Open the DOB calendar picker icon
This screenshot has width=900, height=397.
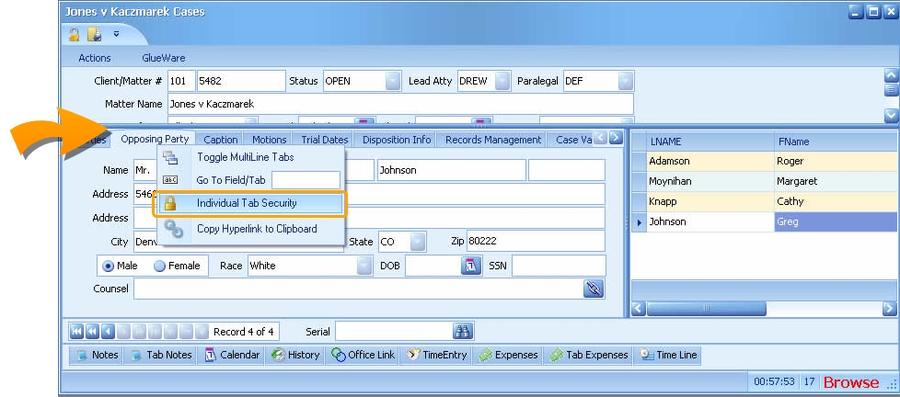471,266
